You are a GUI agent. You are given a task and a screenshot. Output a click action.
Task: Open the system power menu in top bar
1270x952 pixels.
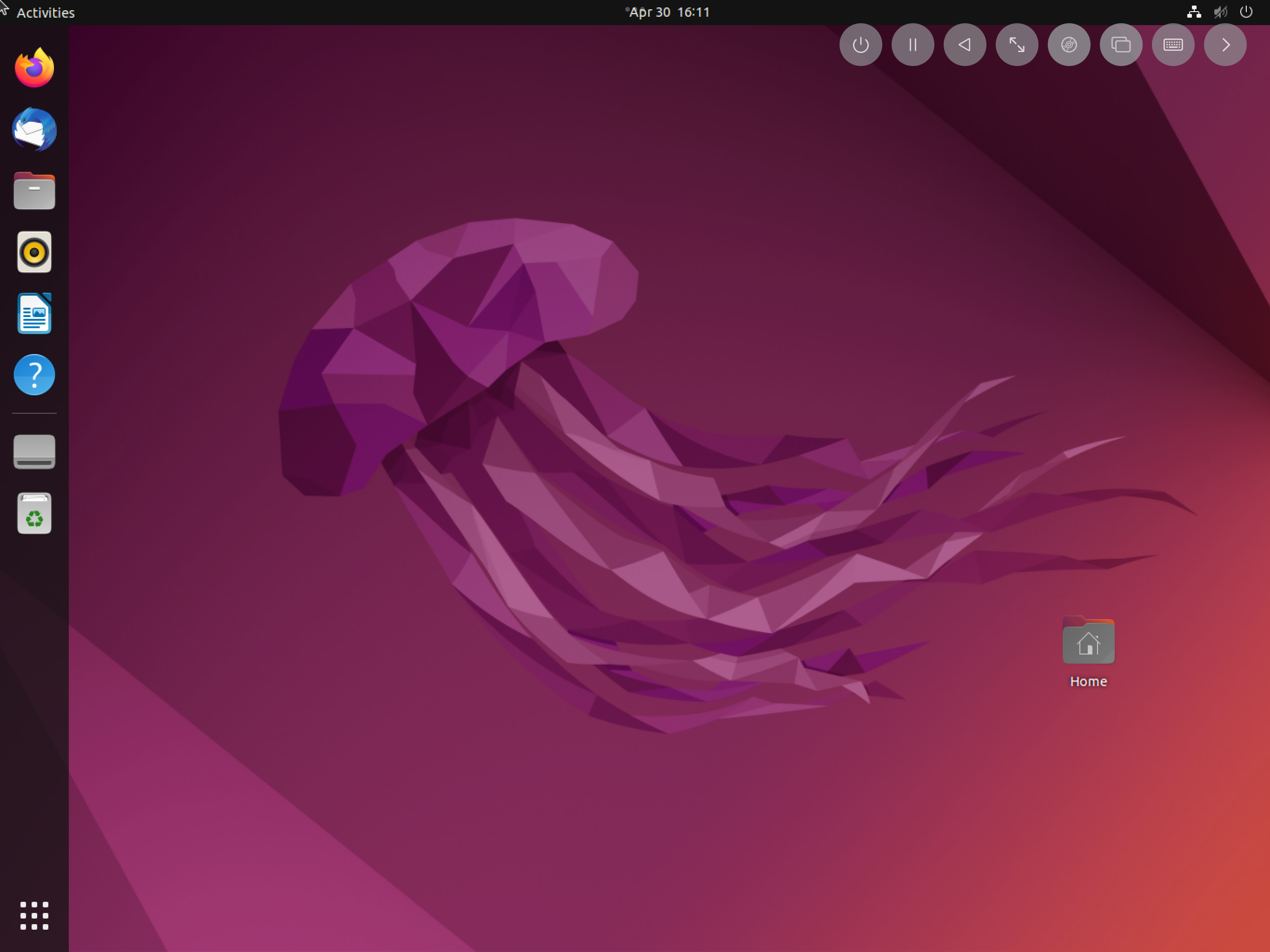(1246, 12)
